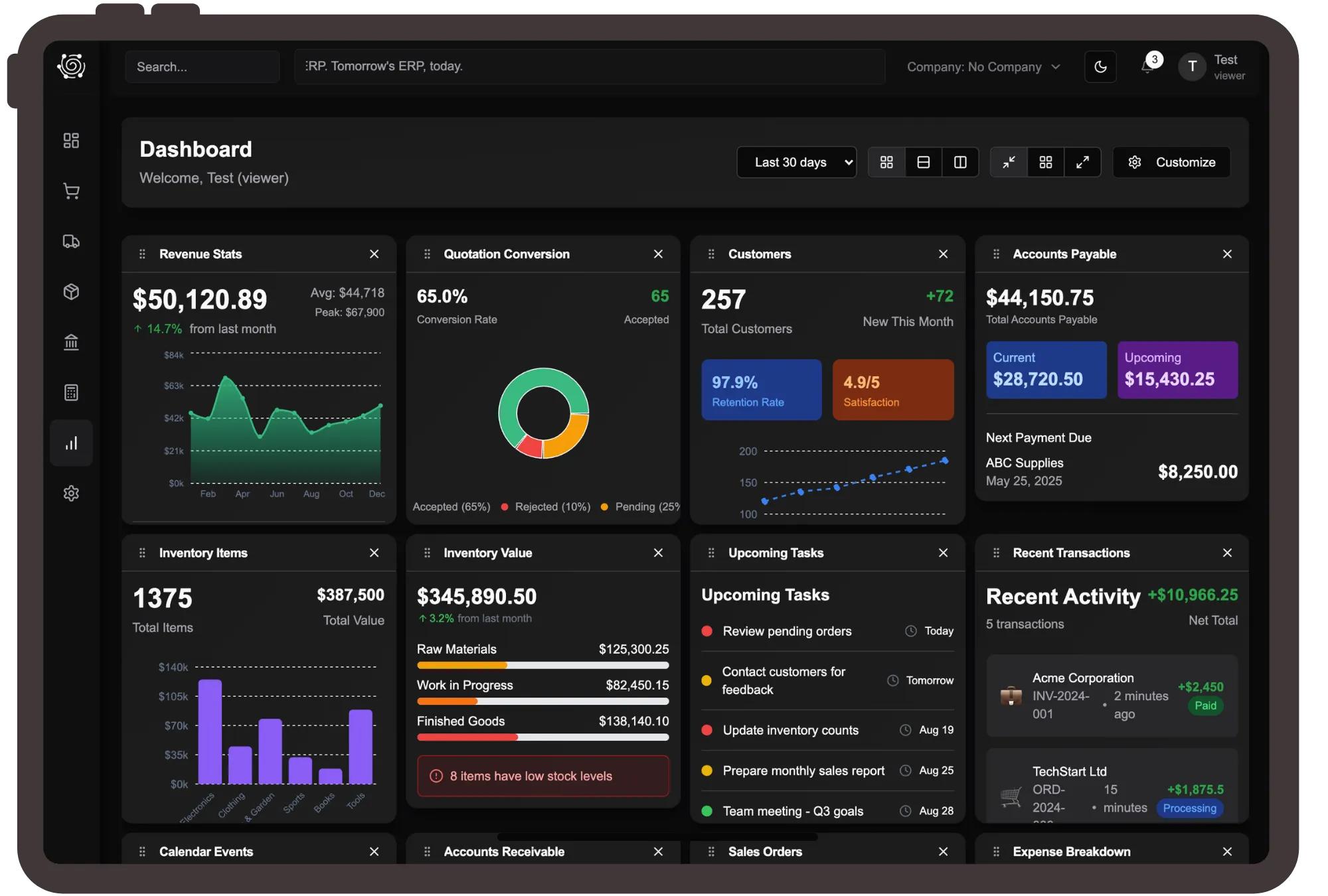
Task: Grab the Expense Breakdown drag handle
Action: 996,852
